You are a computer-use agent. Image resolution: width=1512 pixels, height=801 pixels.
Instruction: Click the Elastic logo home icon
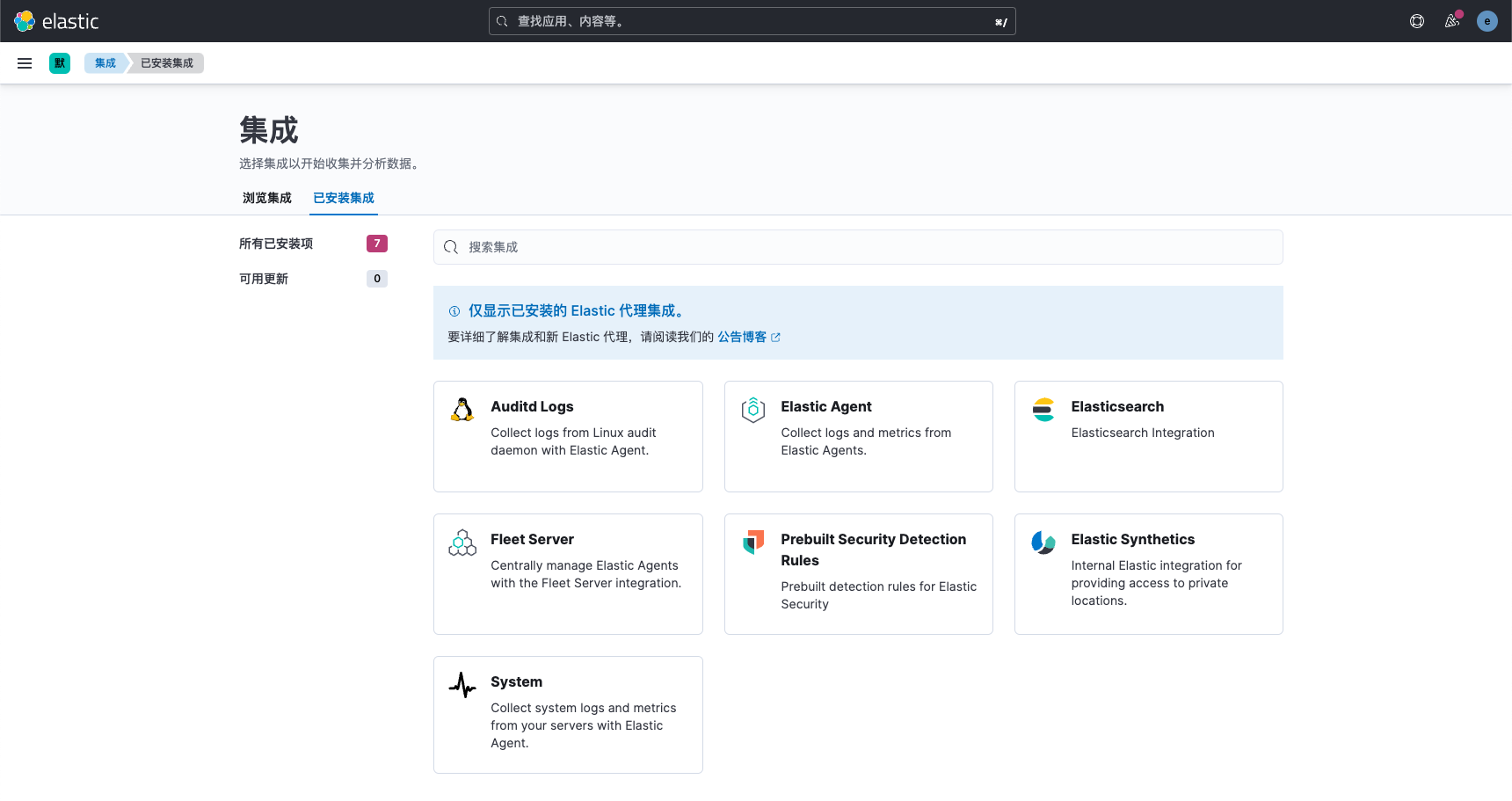click(25, 21)
